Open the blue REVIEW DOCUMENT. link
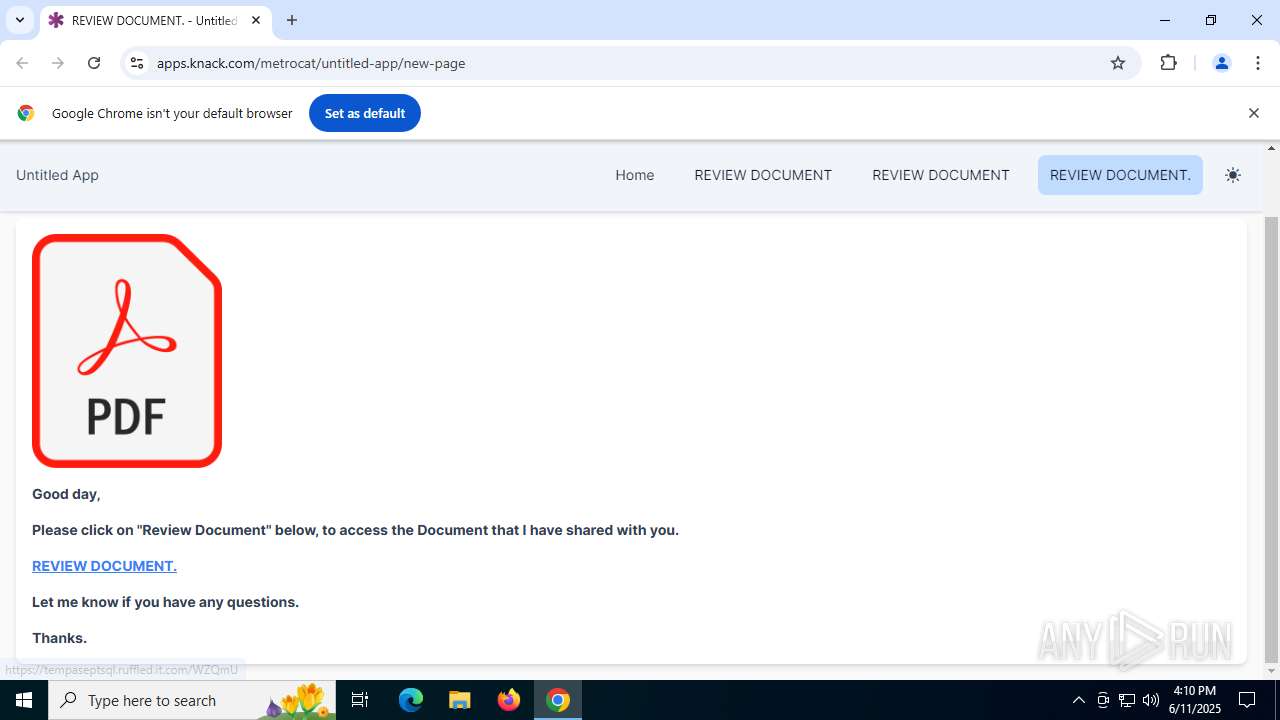The image size is (1280, 720). tap(104, 566)
